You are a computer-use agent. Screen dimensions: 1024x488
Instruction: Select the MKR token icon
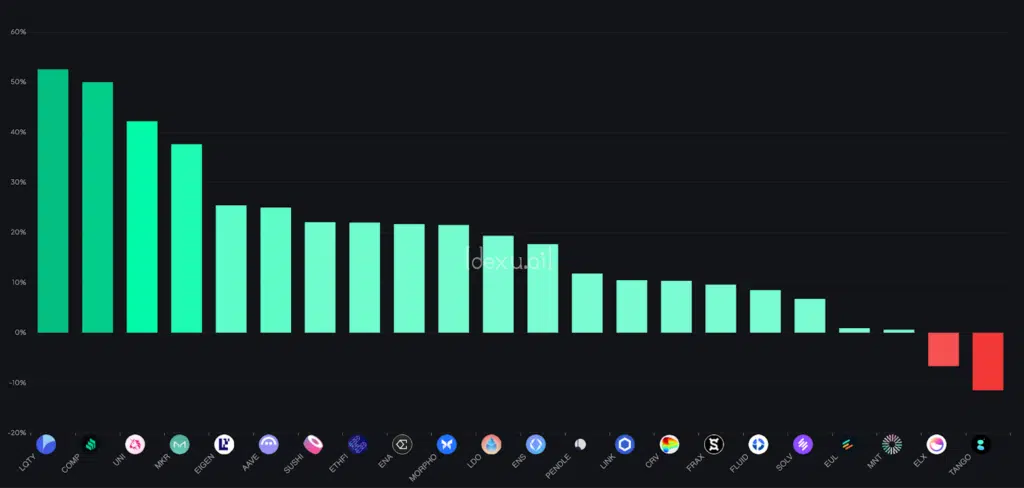180,444
